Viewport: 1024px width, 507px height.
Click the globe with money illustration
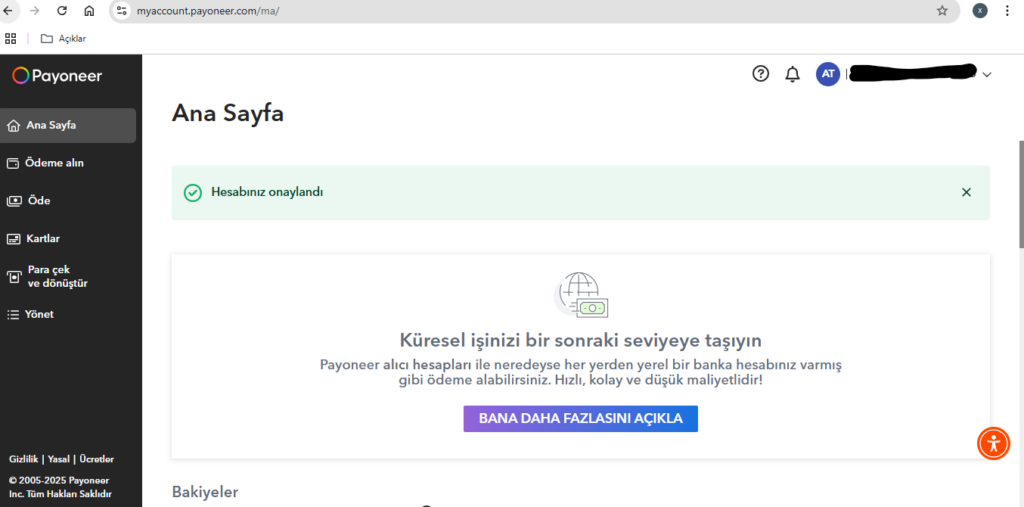coord(581,295)
